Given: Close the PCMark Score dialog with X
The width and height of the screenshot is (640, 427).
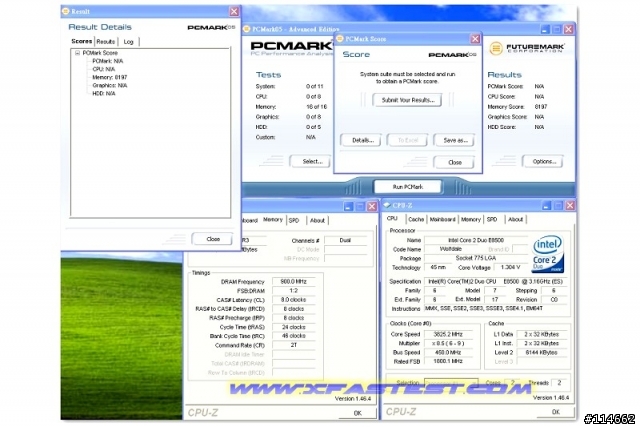Looking at the screenshot, I should click(x=475, y=39).
